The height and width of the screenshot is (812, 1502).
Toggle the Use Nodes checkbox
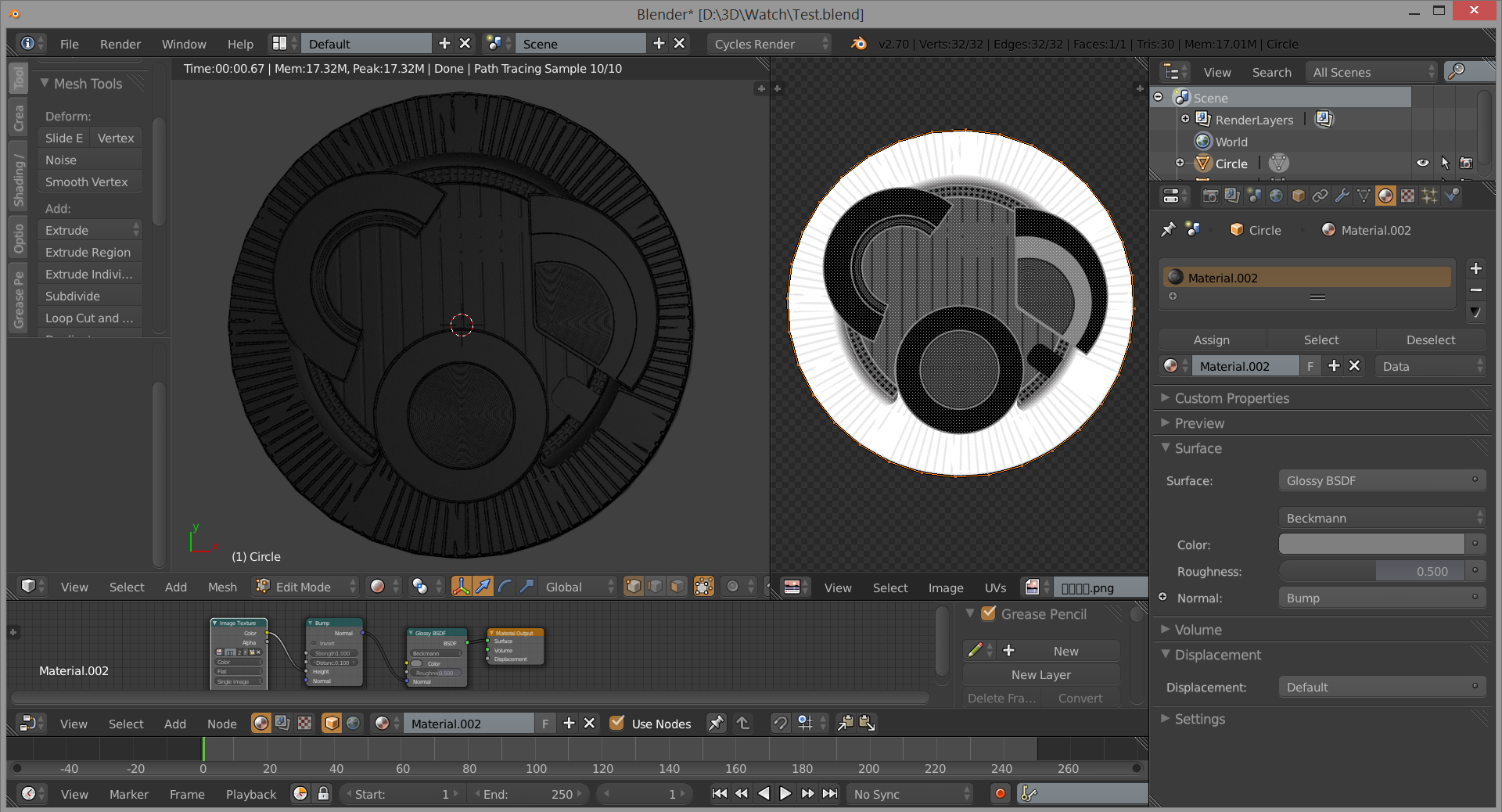click(x=617, y=724)
